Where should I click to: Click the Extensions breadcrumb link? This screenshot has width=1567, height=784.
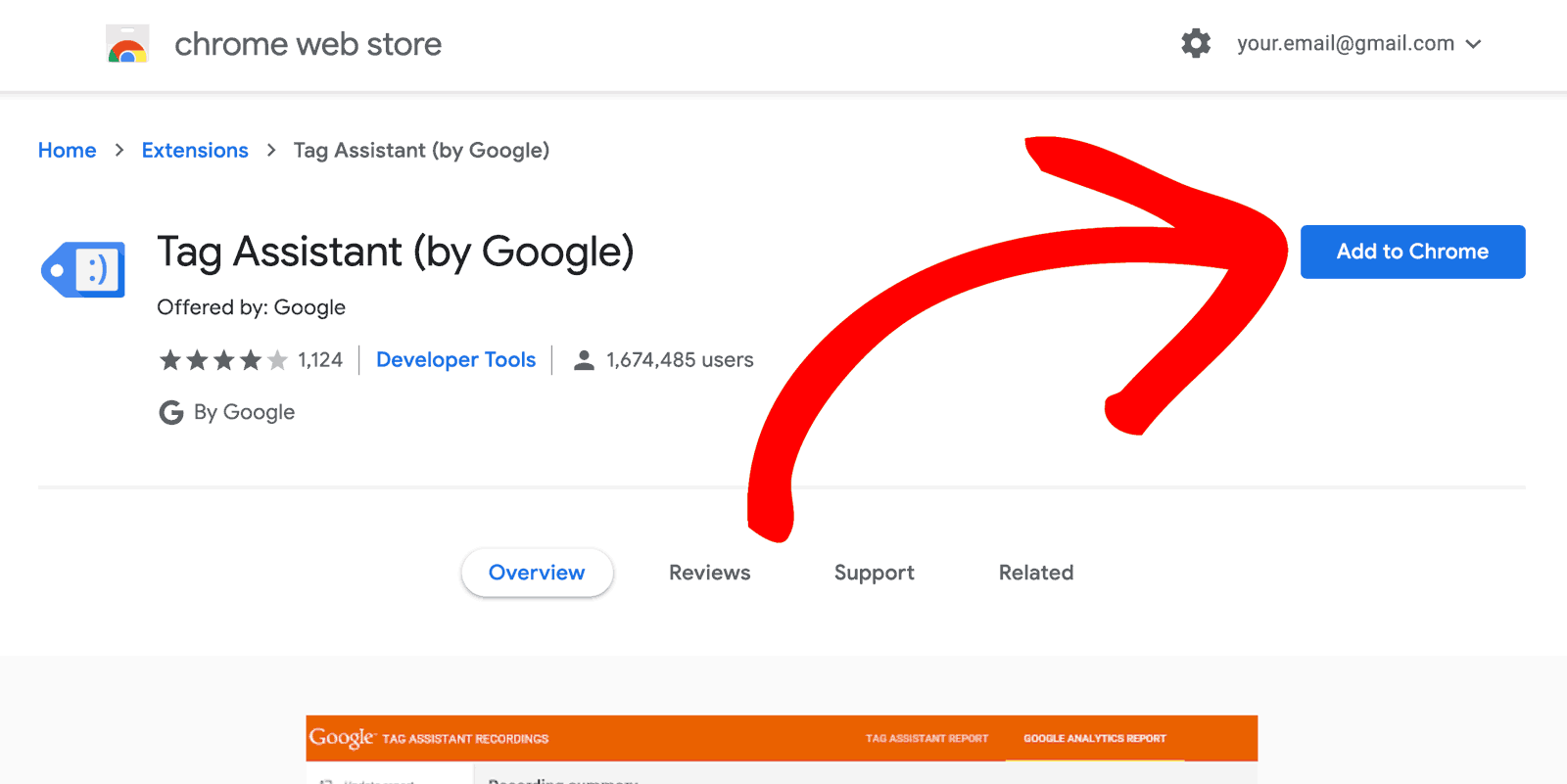[x=195, y=150]
